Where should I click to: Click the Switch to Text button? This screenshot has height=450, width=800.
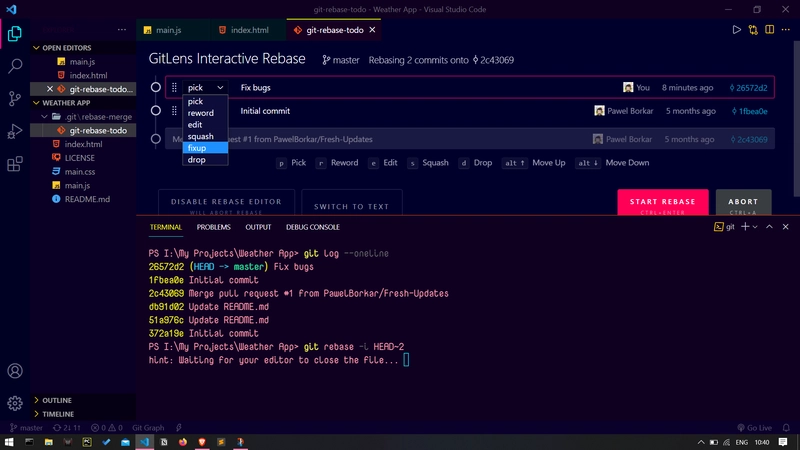tap(352, 203)
